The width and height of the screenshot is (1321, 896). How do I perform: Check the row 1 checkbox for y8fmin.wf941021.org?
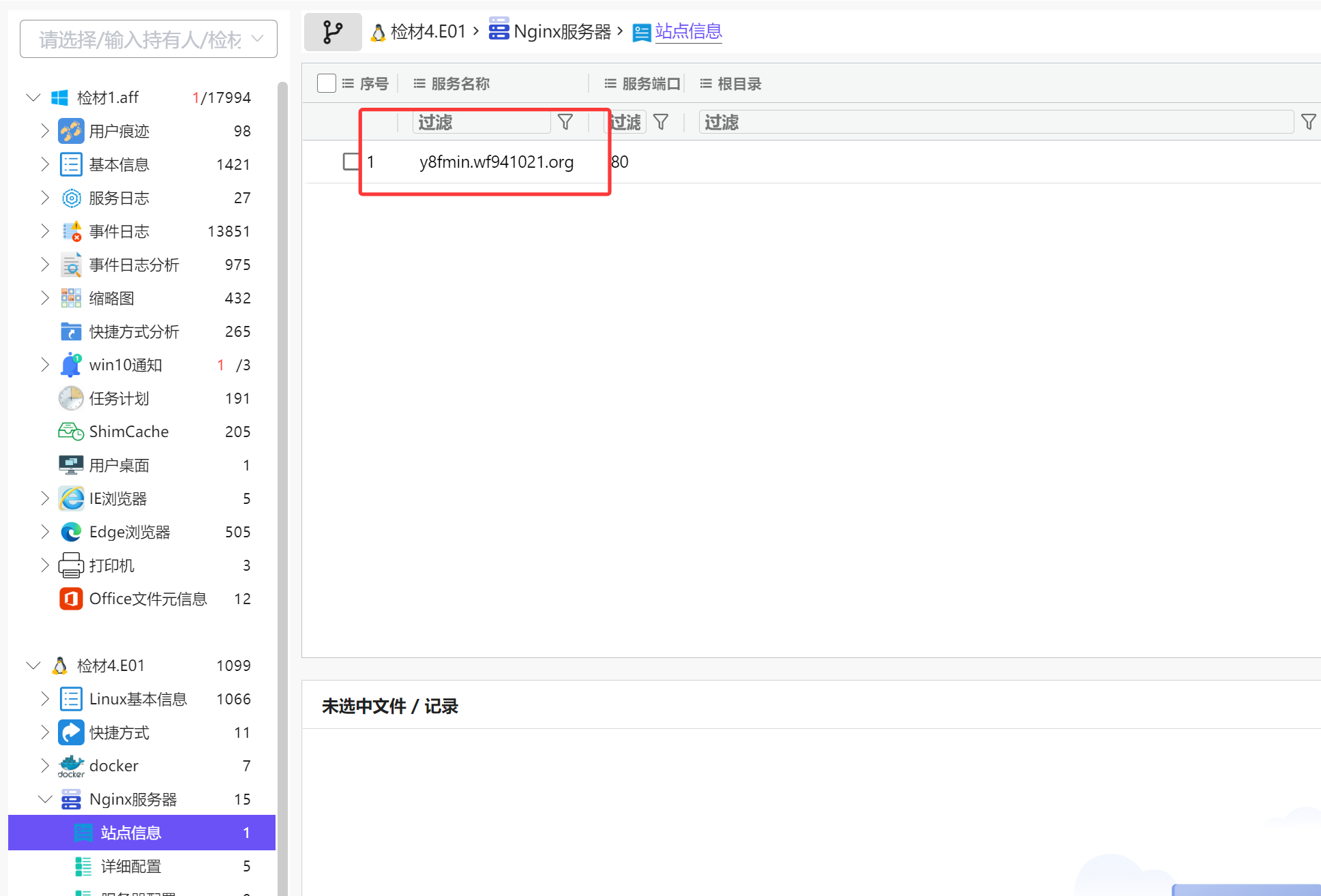351,162
